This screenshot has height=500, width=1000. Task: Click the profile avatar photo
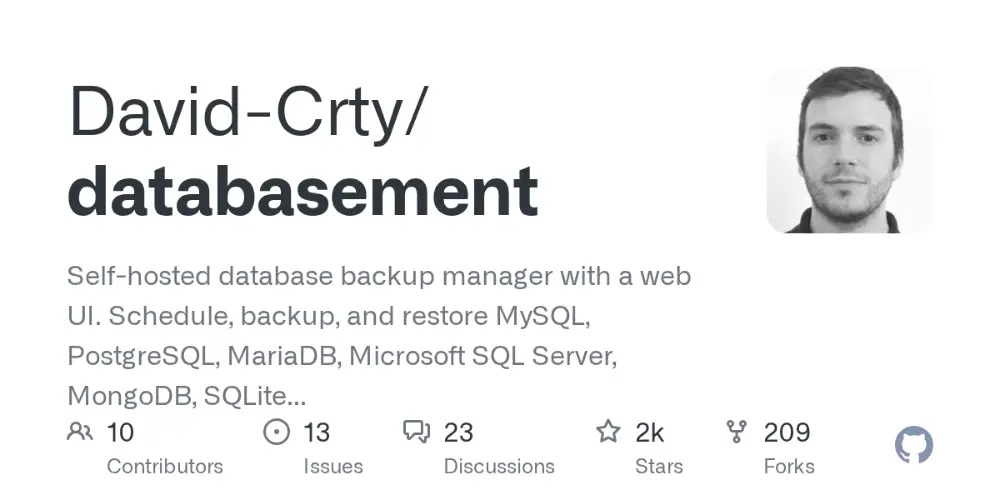(x=849, y=150)
